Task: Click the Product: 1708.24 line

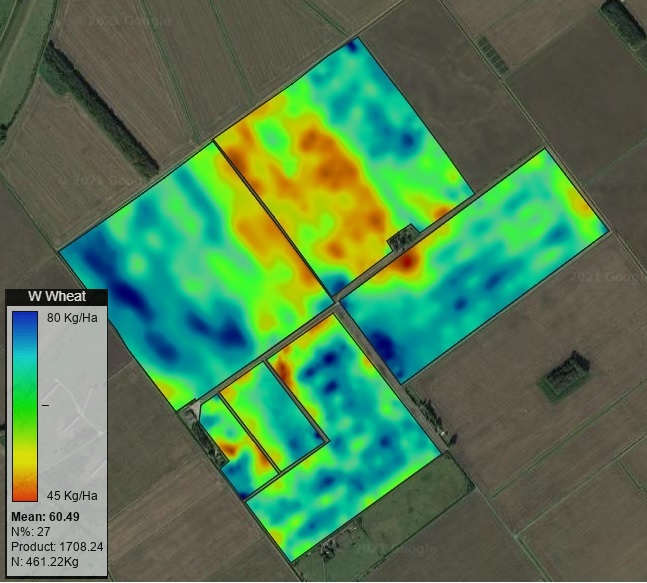Action: (57, 547)
